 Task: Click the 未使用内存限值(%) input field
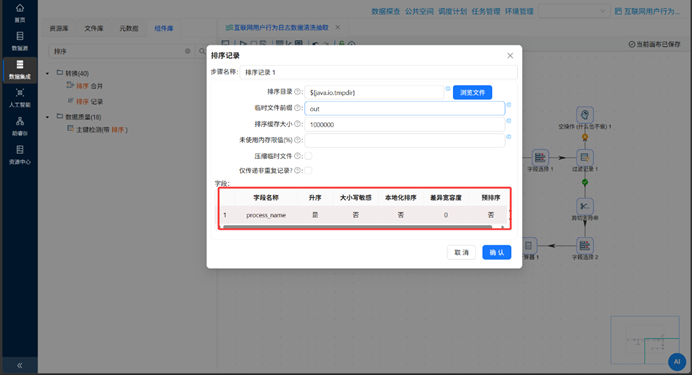(x=405, y=140)
